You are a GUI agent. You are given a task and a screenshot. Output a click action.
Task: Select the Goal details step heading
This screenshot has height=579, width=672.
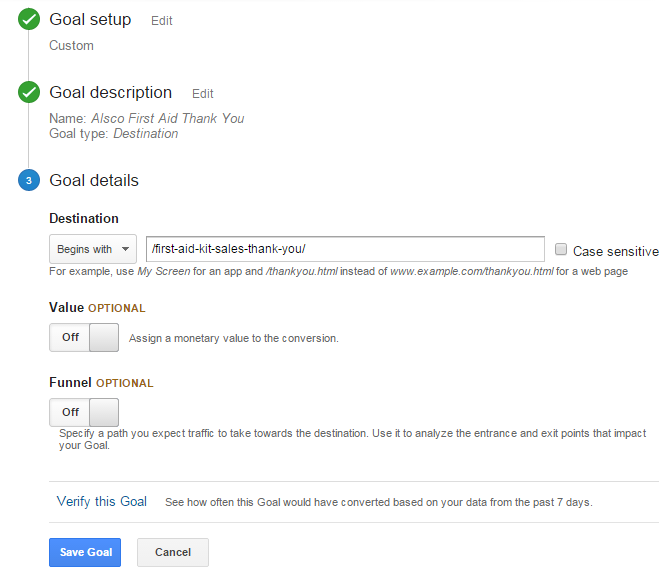[94, 181]
